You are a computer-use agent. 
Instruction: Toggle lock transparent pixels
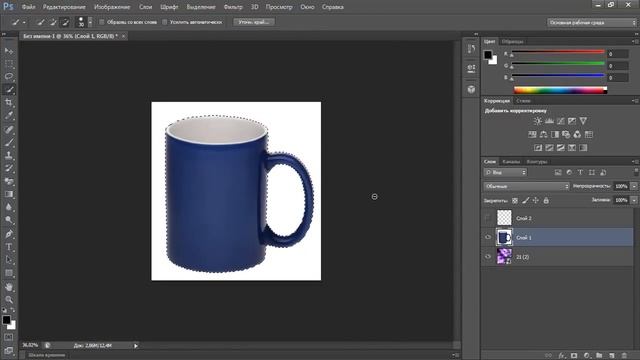[x=515, y=200]
